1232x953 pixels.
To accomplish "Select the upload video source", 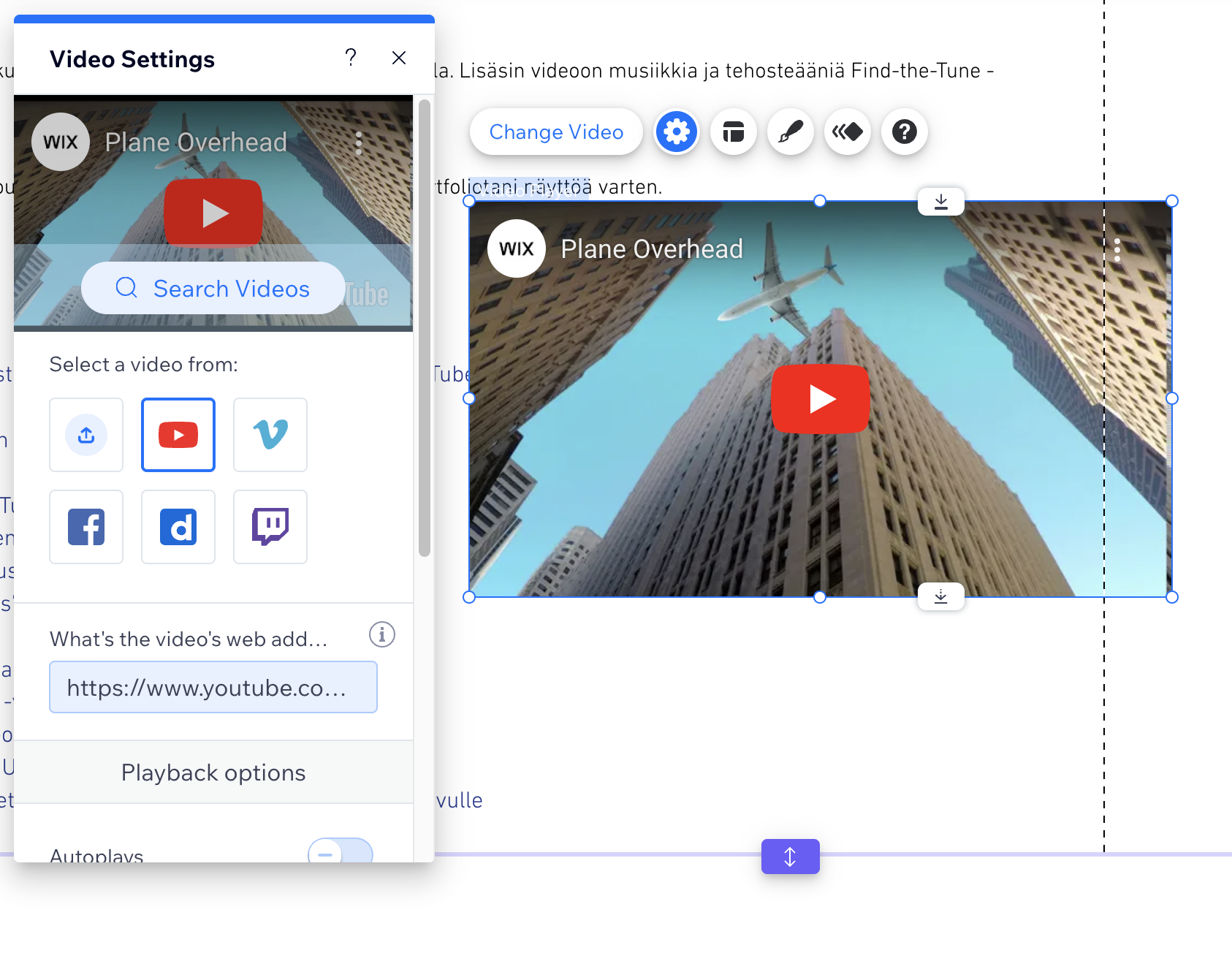I will pyautogui.click(x=86, y=435).
